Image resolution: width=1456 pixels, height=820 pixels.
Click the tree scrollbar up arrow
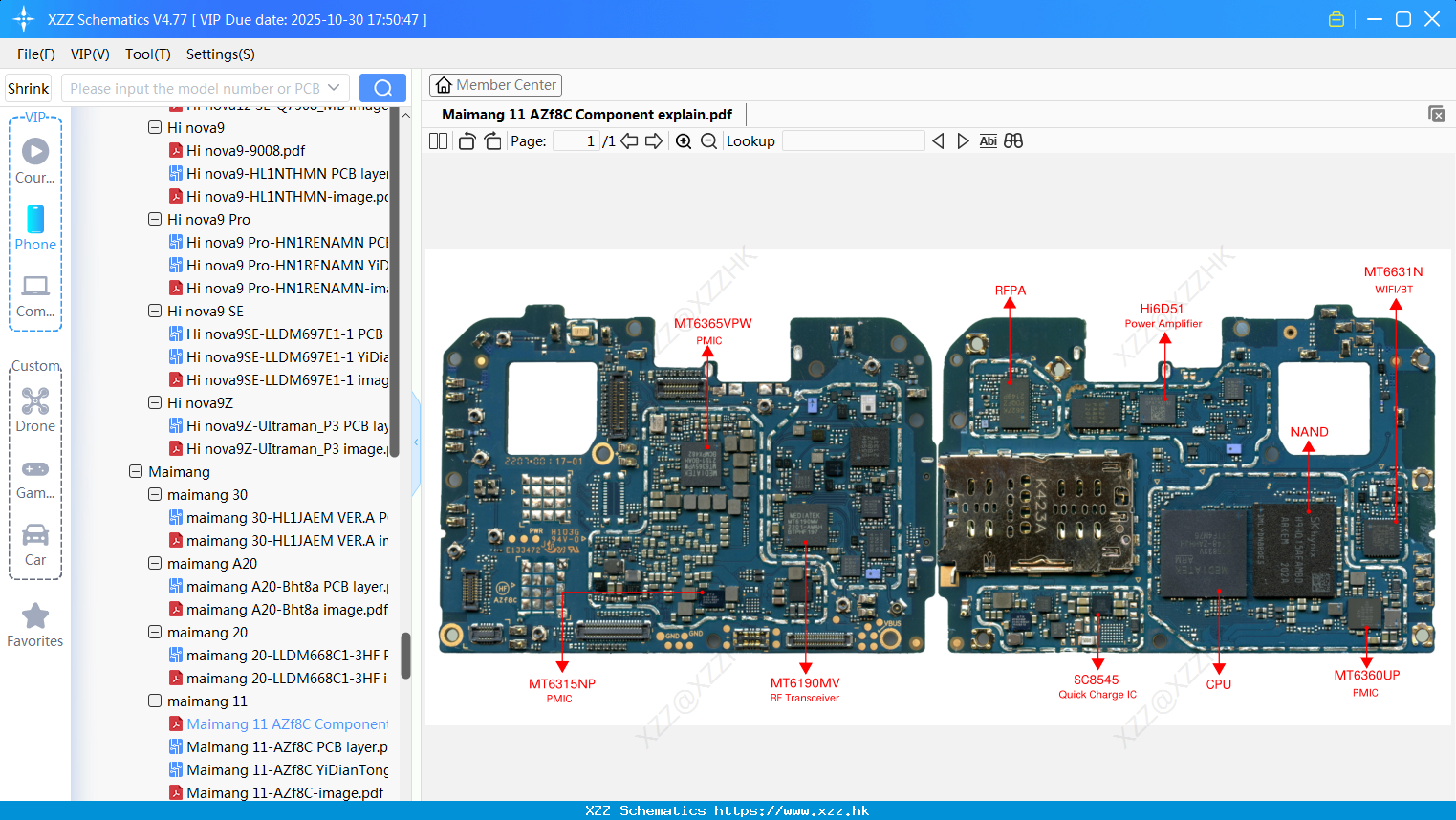[405, 115]
